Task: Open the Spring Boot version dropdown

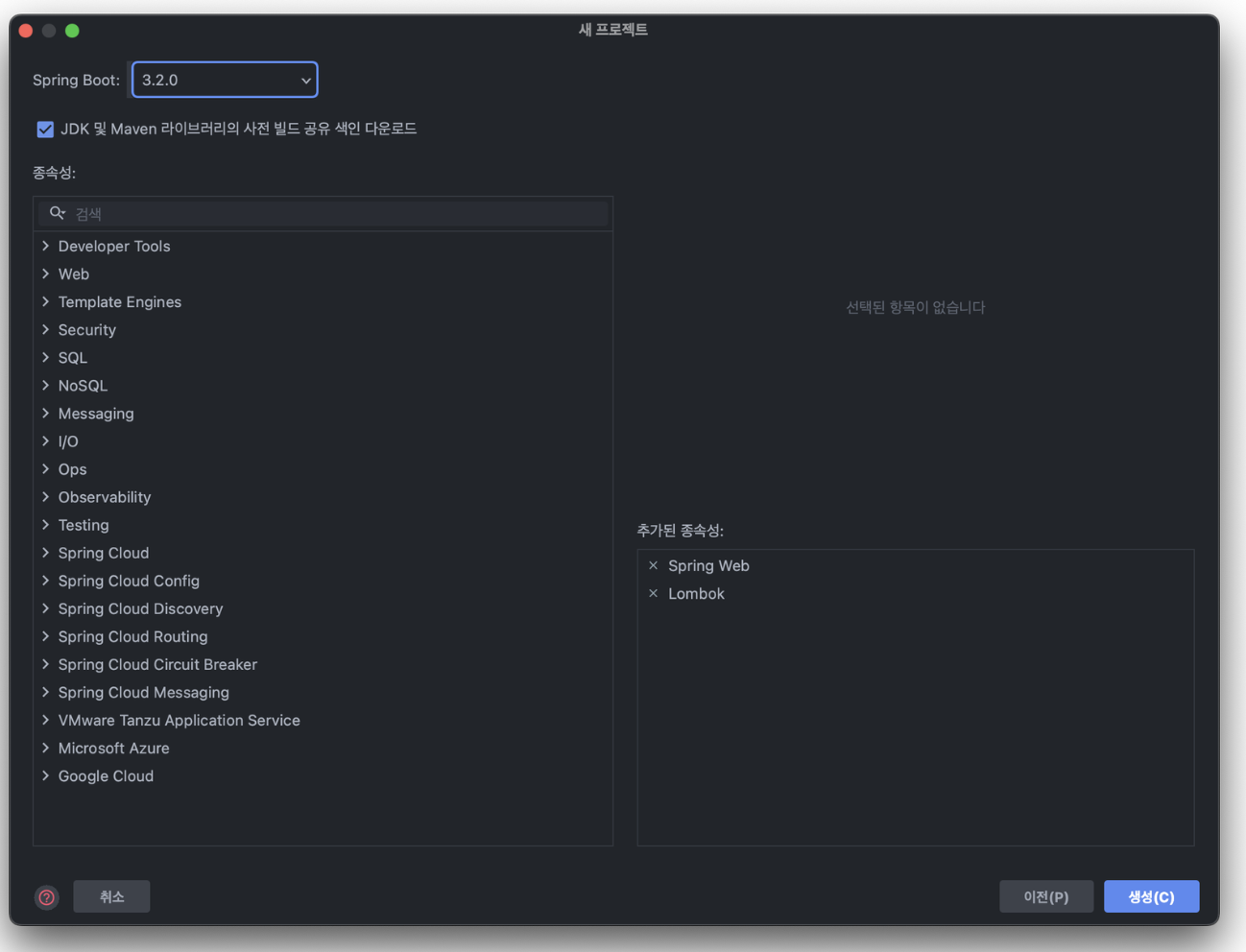Action: (225, 80)
